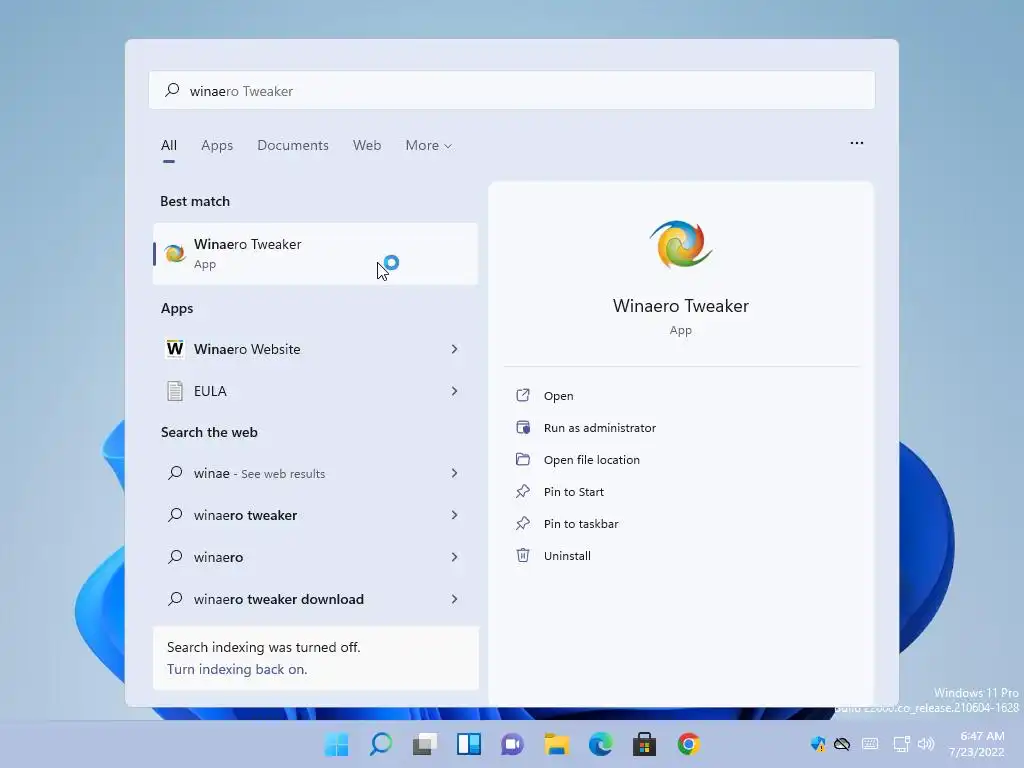Switch to the Apps filter tab
Image resolution: width=1024 pixels, height=768 pixels.
click(x=217, y=145)
